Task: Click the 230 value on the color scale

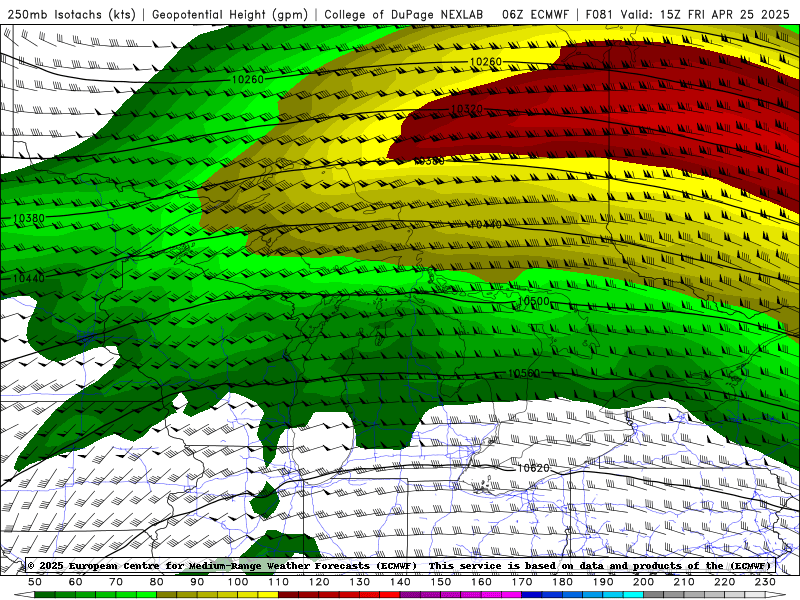Action: [x=765, y=582]
